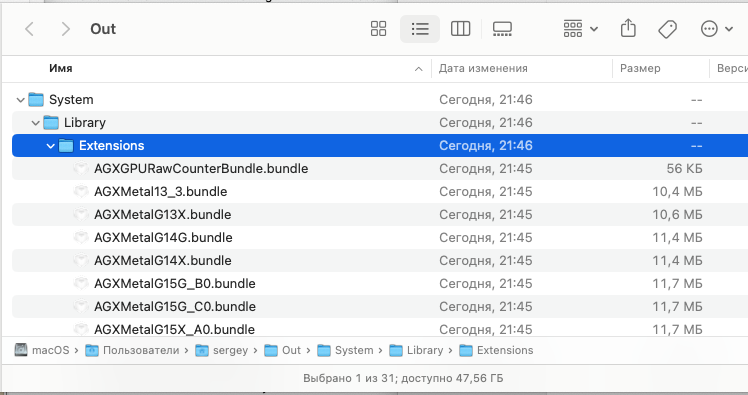Viewport: 748px width, 395px height.
Task: Click bundle icon of AGXMetalG14X.bundle
Action: 81,260
